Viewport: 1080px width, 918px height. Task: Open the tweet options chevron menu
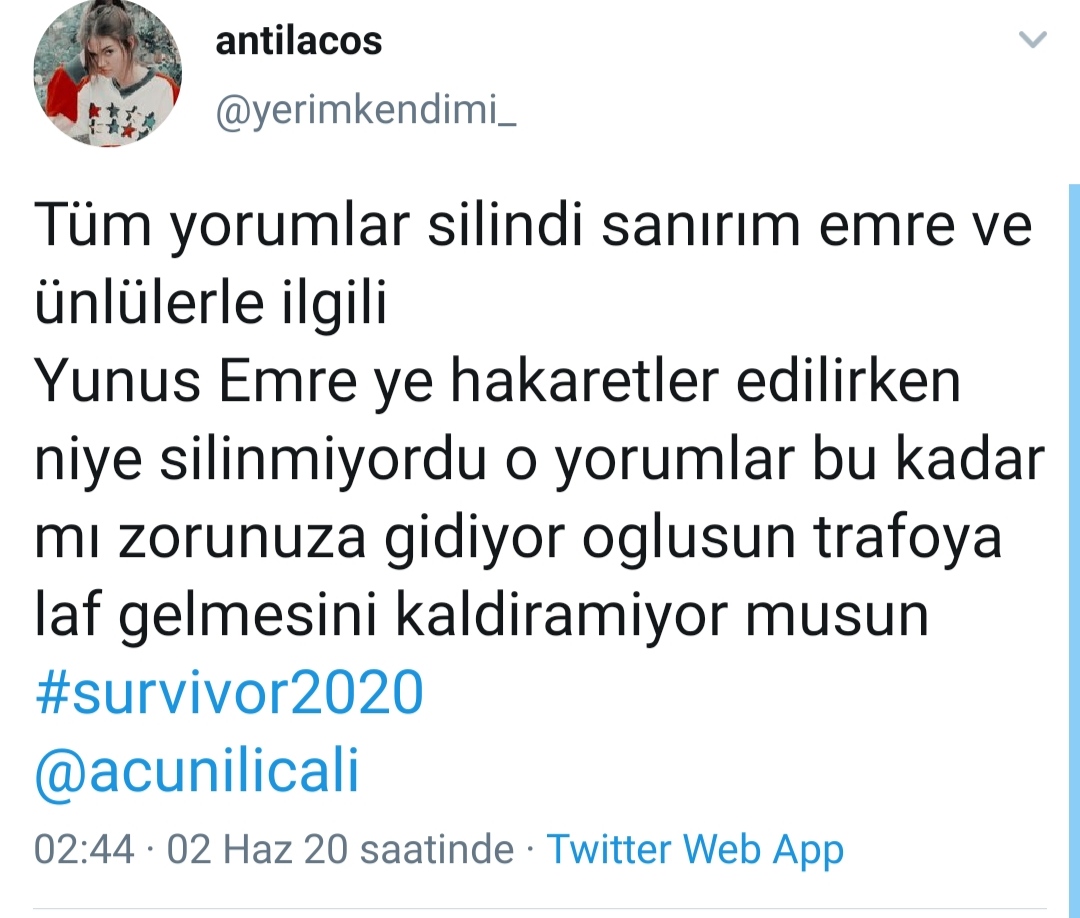(1032, 39)
